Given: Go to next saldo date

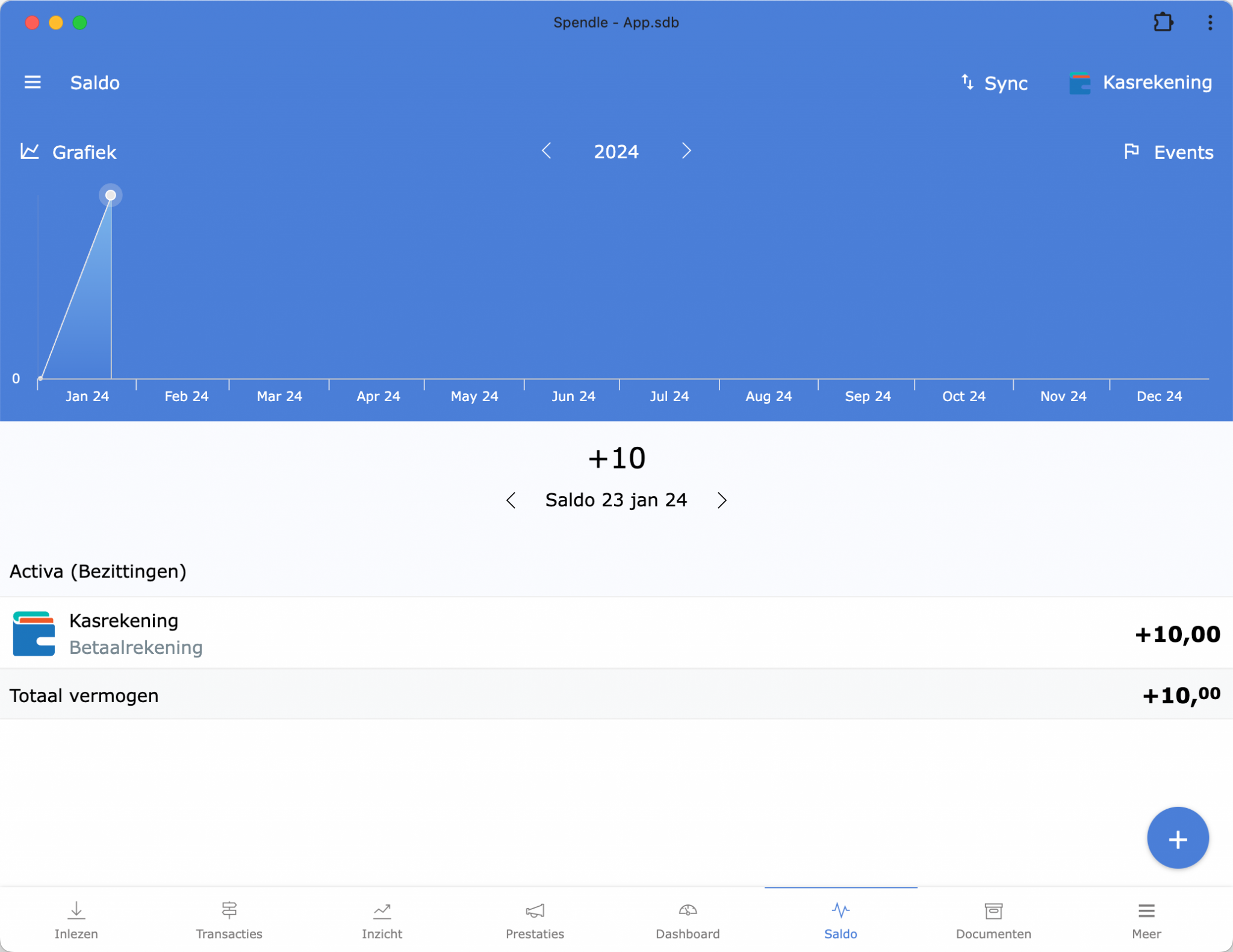Looking at the screenshot, I should (722, 500).
